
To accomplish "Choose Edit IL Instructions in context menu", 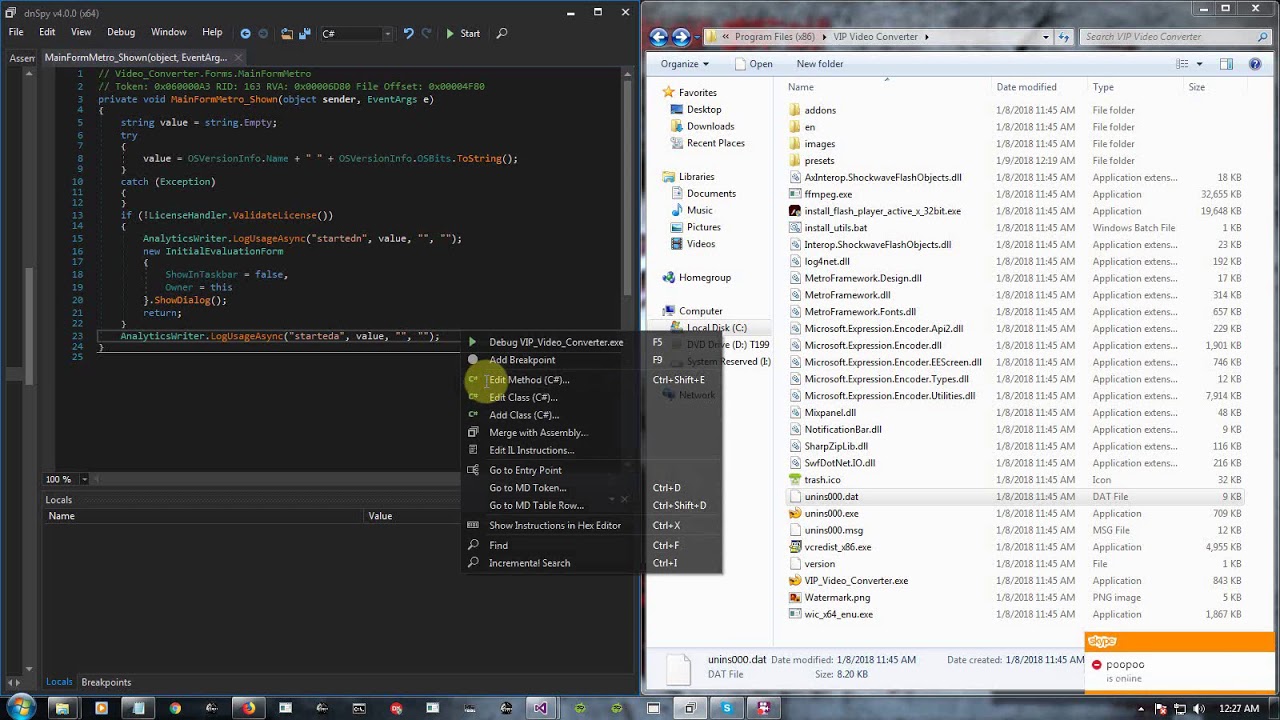I will click(531, 450).
